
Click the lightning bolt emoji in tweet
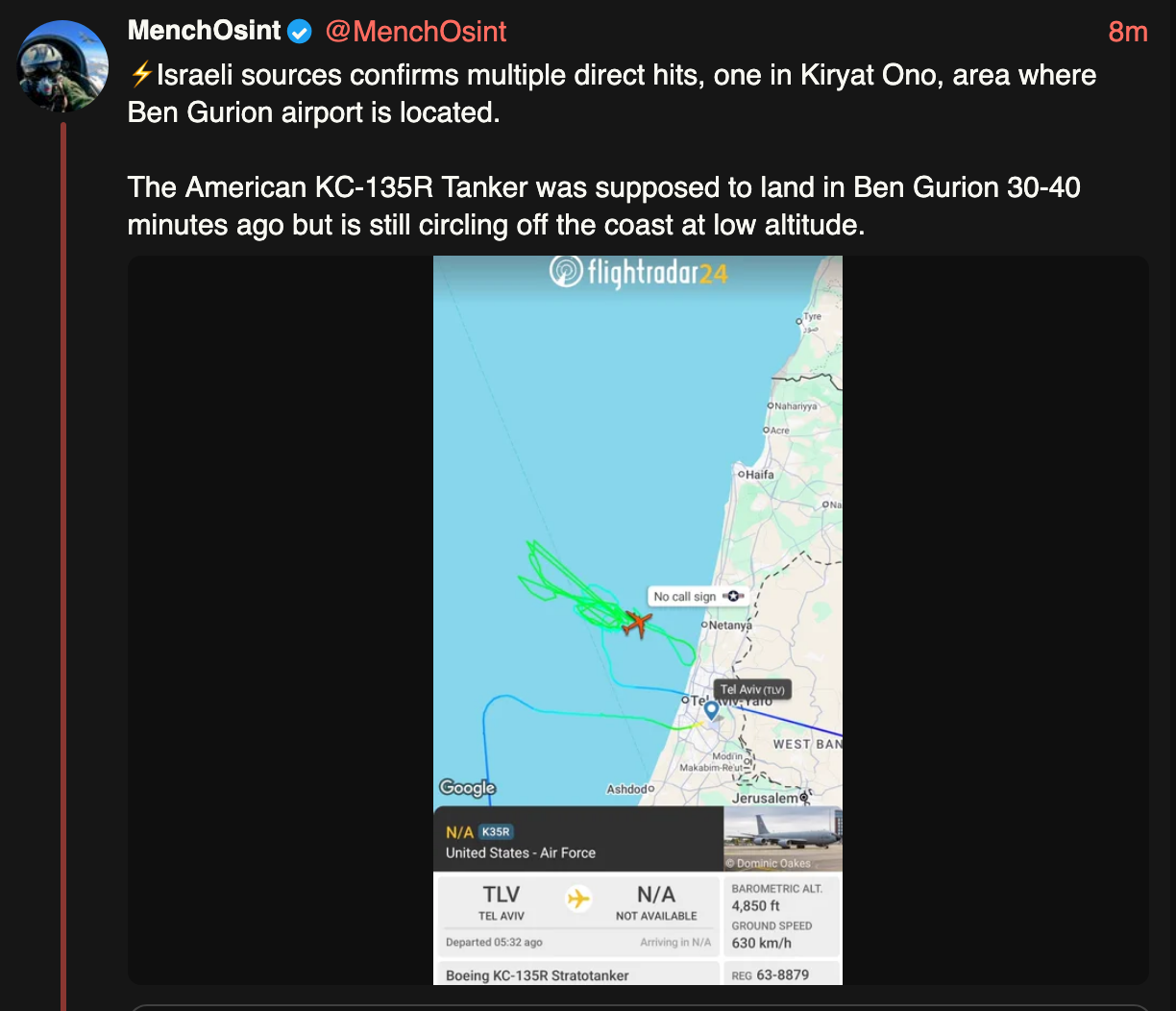pos(141,74)
